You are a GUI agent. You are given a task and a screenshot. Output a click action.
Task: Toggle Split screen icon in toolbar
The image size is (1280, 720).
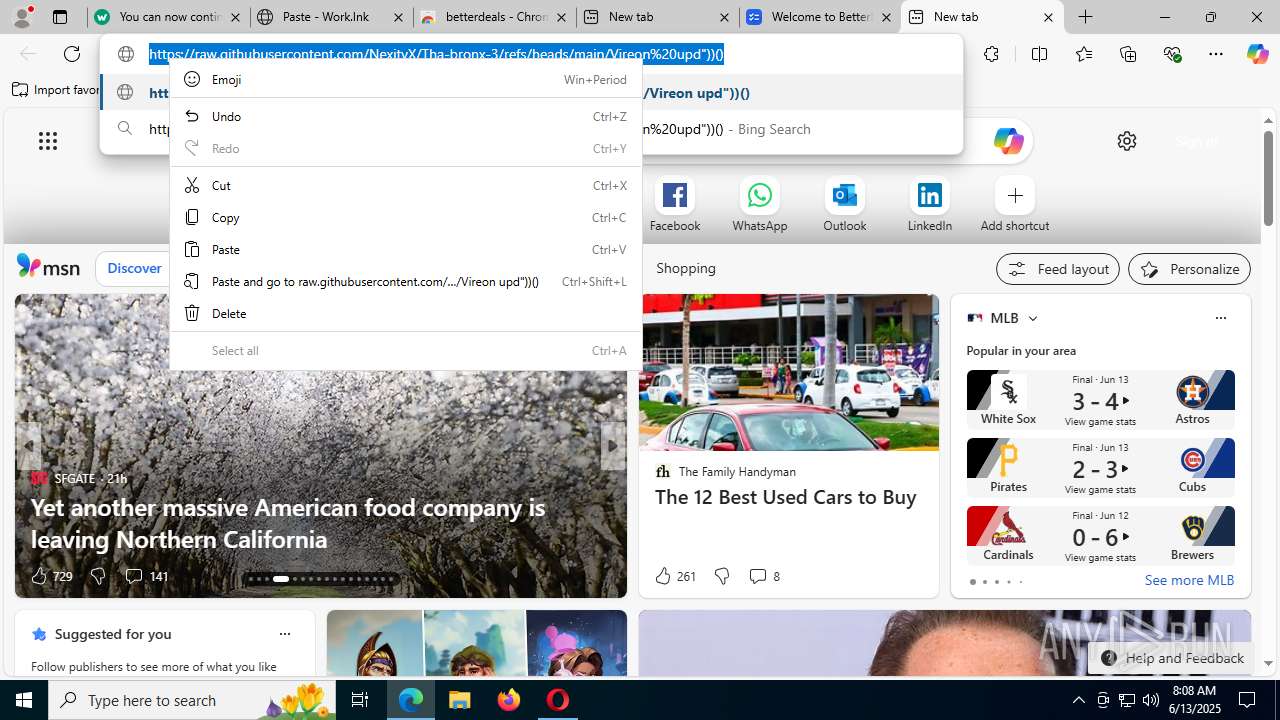[1039, 54]
